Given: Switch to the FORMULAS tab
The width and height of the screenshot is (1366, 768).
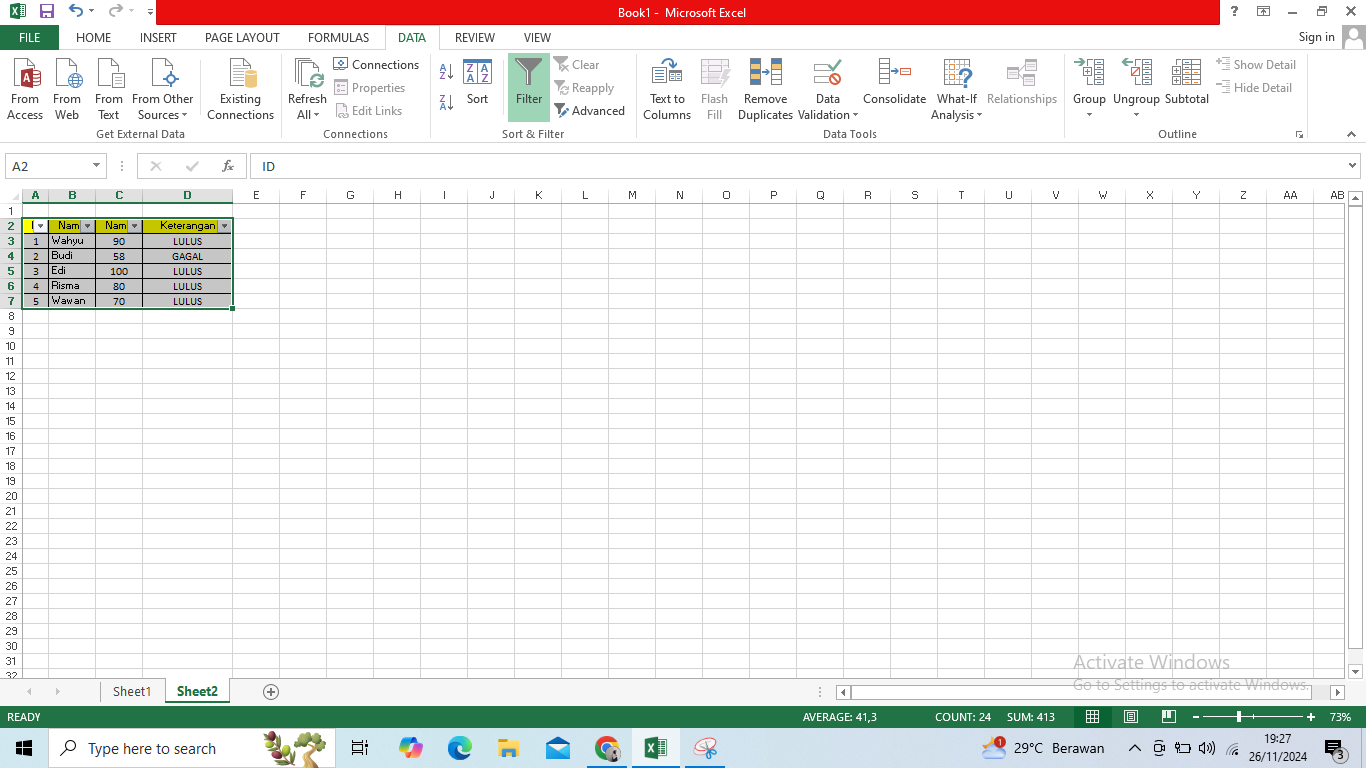Looking at the screenshot, I should coord(338,37).
